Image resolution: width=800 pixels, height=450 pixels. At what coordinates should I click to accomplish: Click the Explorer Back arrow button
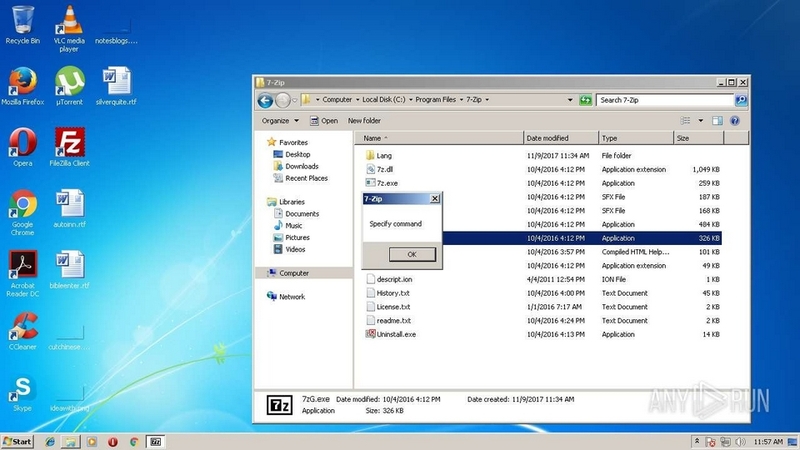click(x=266, y=100)
